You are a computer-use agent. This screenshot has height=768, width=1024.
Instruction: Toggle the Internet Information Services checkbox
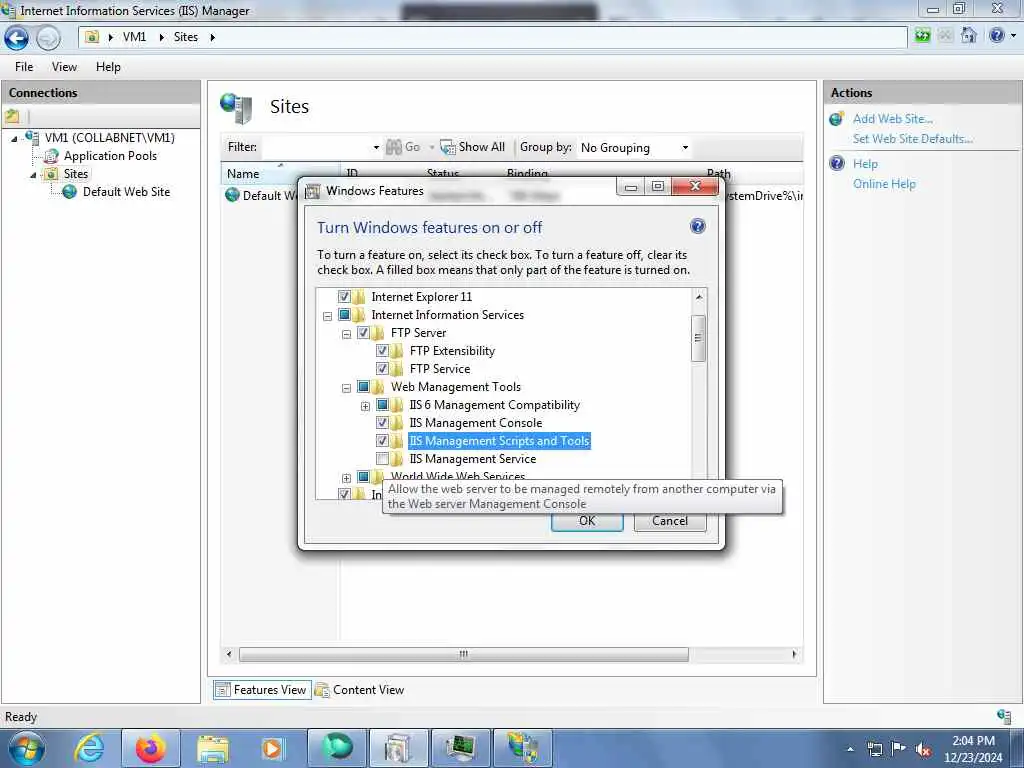coord(344,315)
